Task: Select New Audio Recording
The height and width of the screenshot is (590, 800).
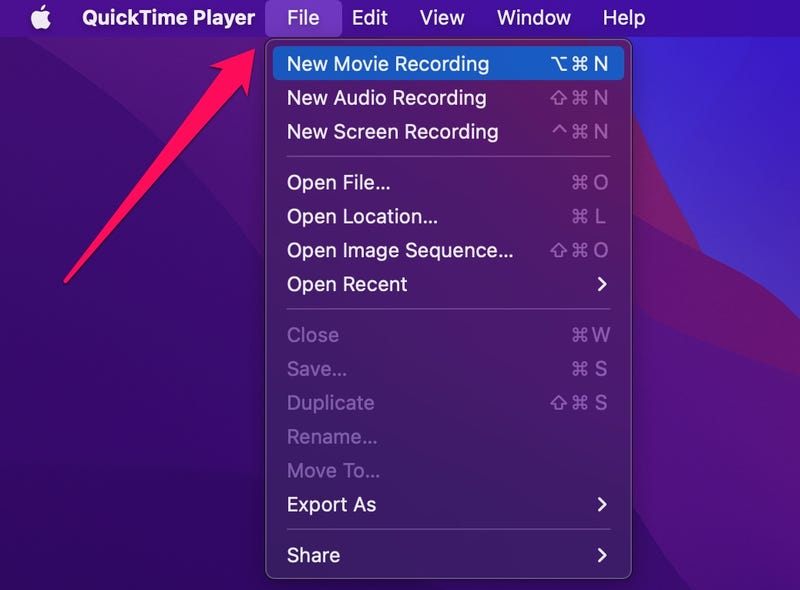Action: point(386,98)
